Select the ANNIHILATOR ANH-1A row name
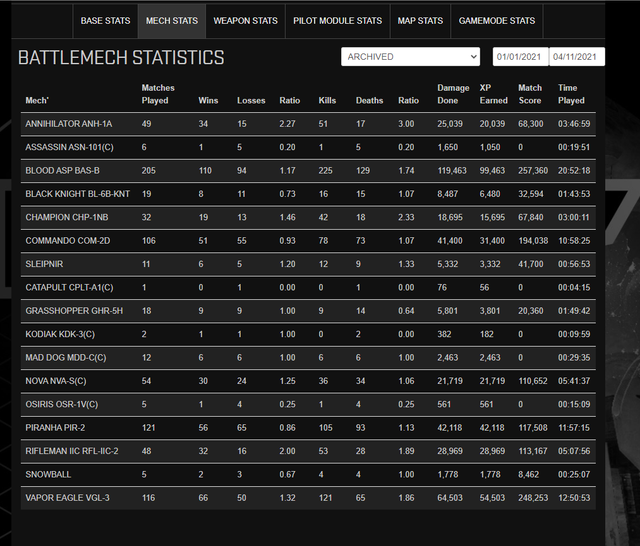Image resolution: width=640 pixels, height=546 pixels. [69, 124]
